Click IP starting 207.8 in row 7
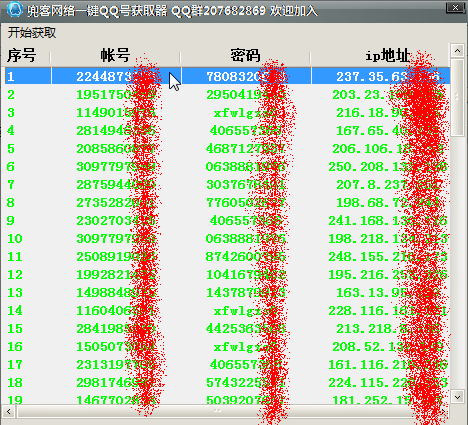 (388, 185)
